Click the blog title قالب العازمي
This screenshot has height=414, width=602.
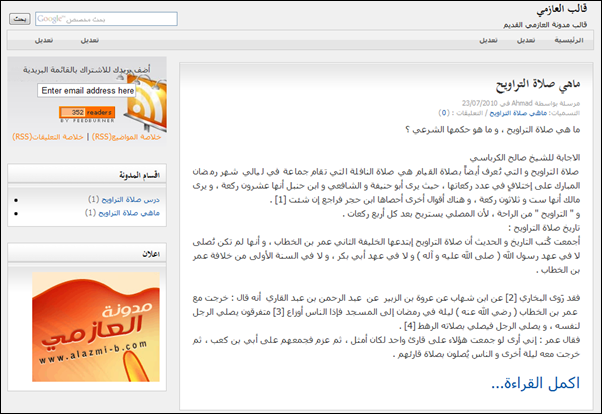pos(562,9)
